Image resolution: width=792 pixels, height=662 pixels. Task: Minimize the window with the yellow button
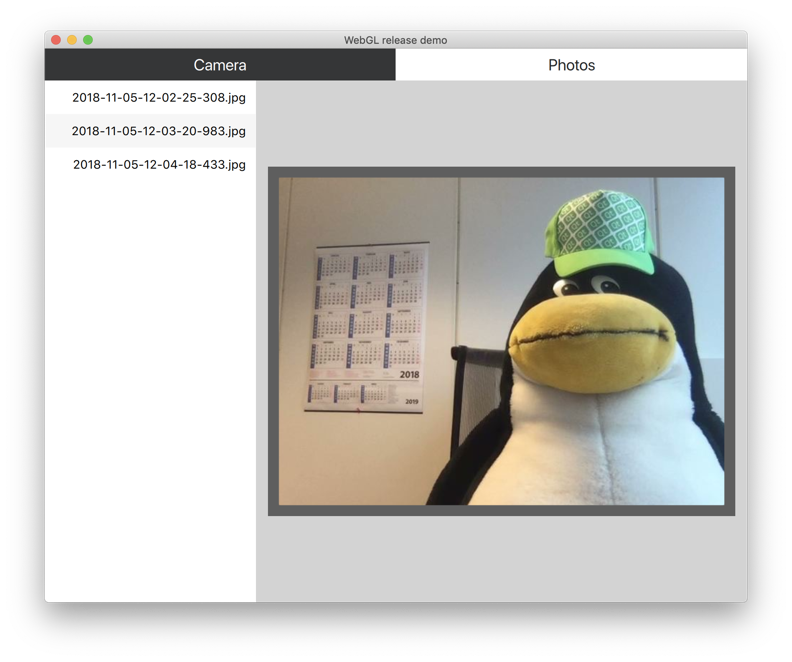(x=72, y=40)
